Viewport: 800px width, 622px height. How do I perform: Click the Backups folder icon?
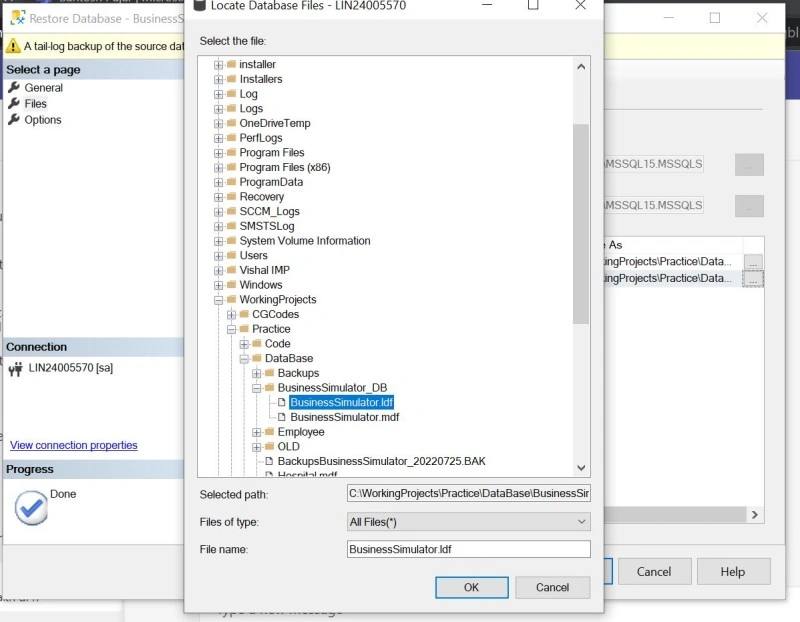269,373
